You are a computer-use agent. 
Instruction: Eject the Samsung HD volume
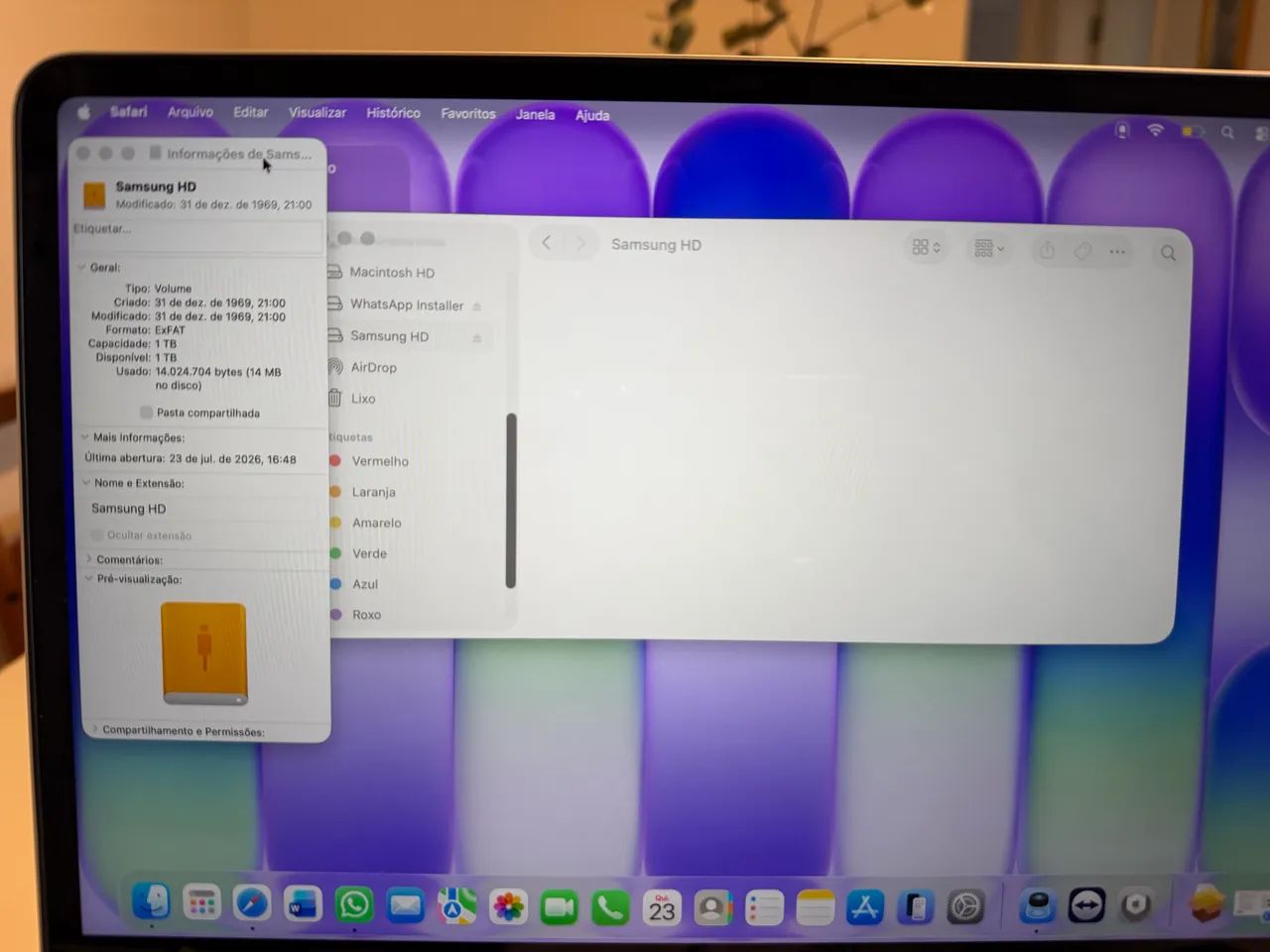[477, 338]
